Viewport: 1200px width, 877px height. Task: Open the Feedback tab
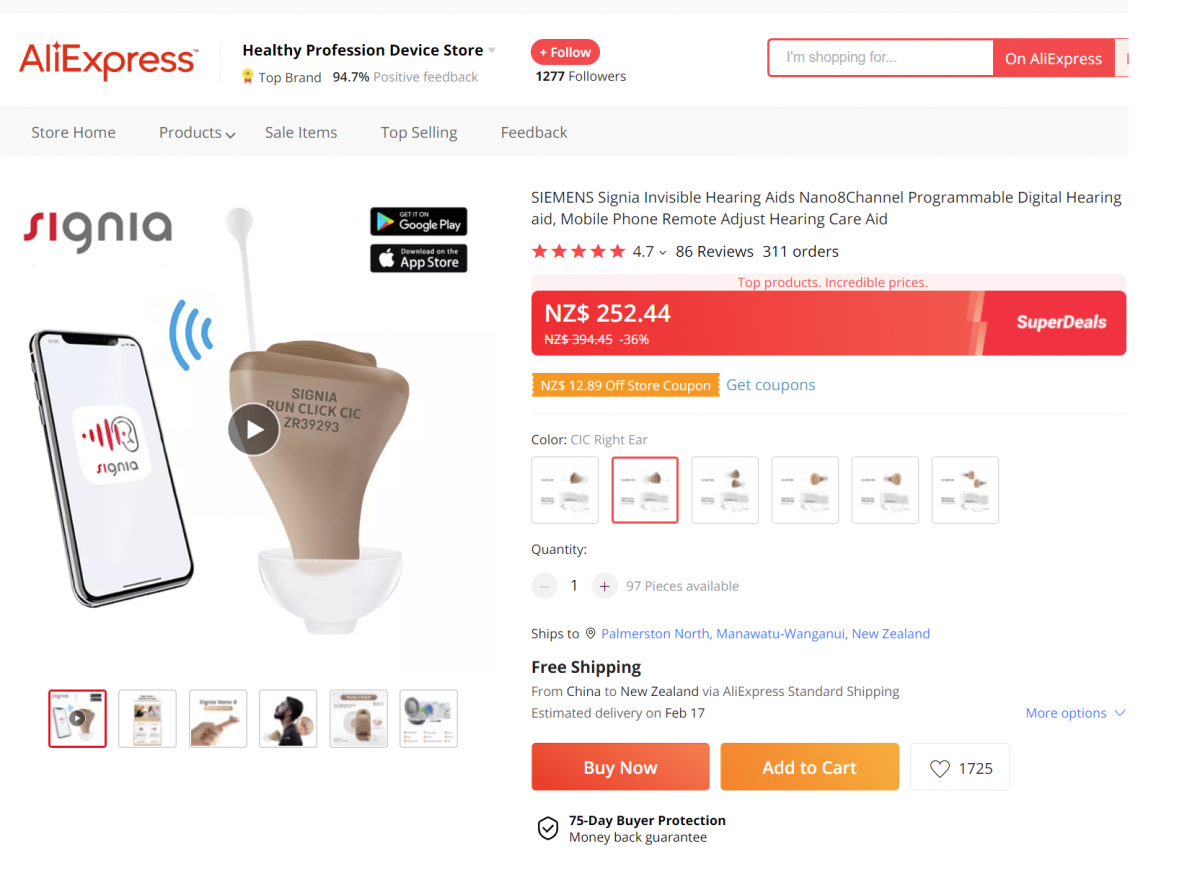[534, 132]
